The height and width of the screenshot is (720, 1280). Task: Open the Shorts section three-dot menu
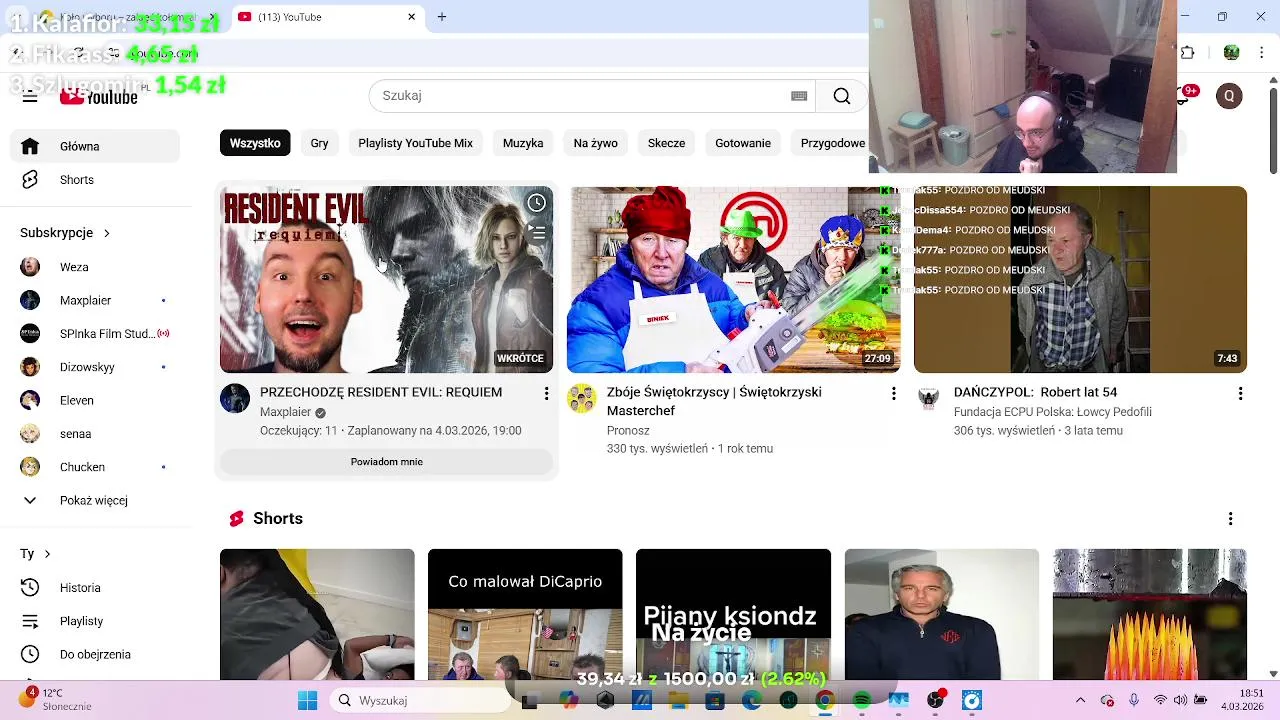click(1230, 519)
